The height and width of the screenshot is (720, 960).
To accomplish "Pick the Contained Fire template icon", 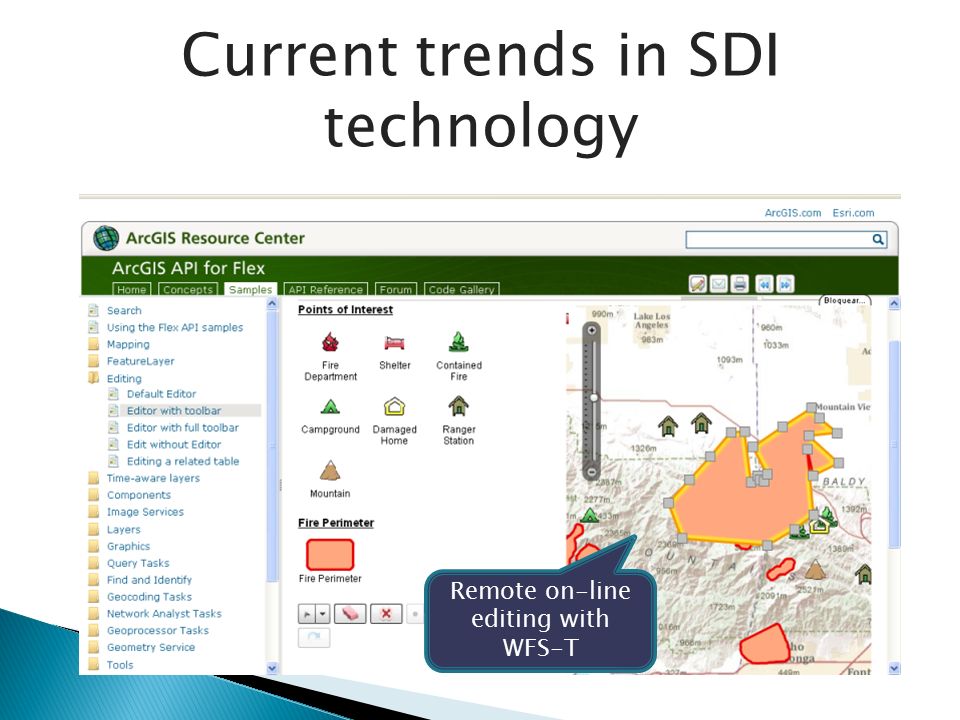I will [x=459, y=342].
